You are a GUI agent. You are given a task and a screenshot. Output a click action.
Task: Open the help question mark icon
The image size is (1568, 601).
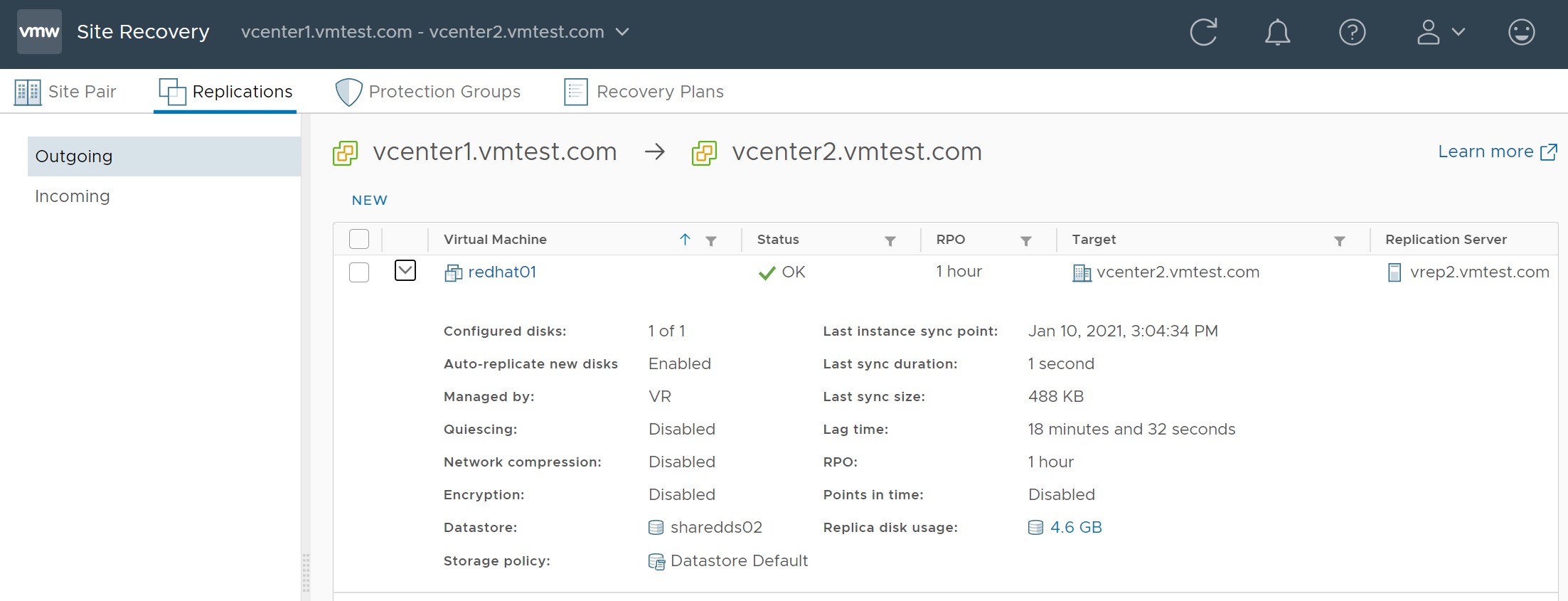tap(1352, 32)
